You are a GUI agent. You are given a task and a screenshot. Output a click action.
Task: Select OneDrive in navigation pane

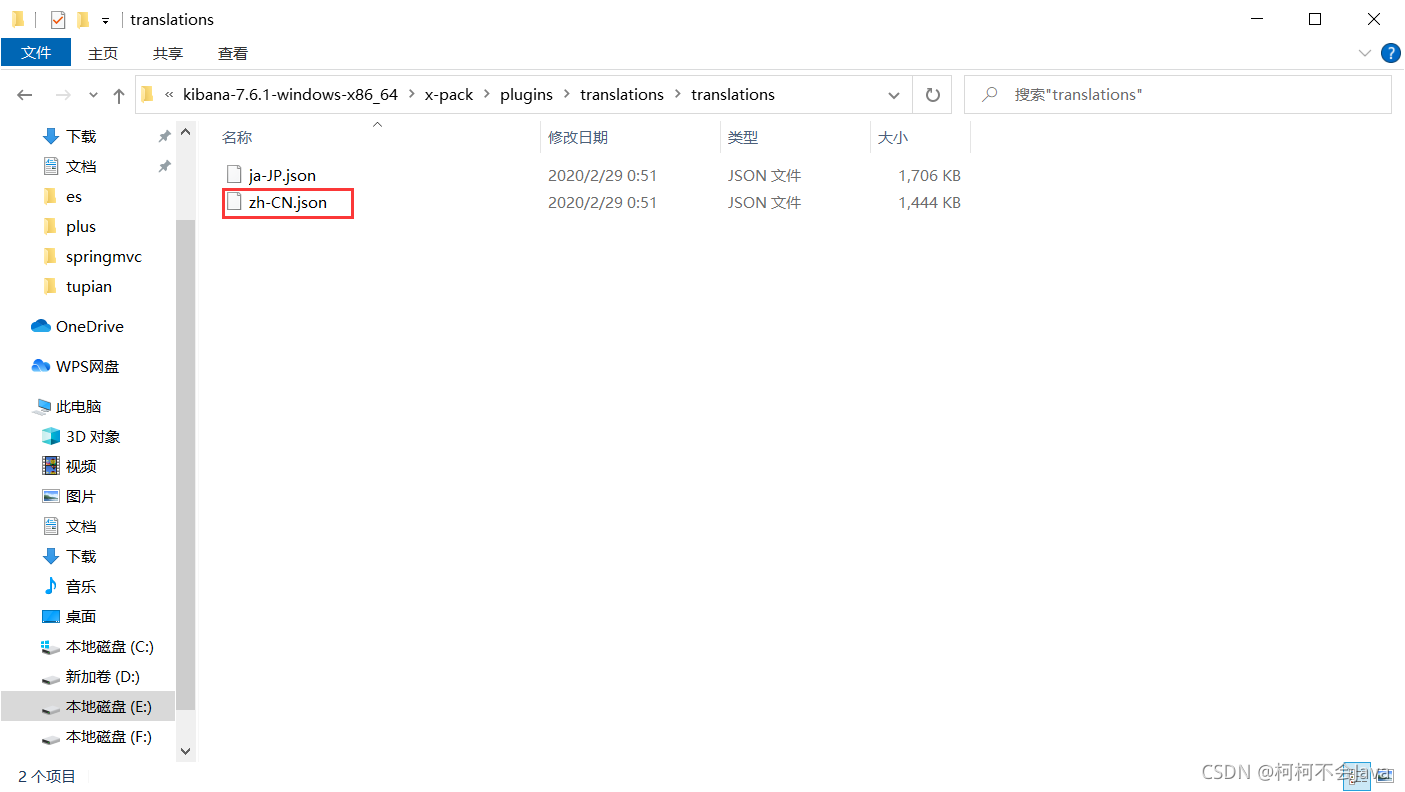(x=89, y=326)
